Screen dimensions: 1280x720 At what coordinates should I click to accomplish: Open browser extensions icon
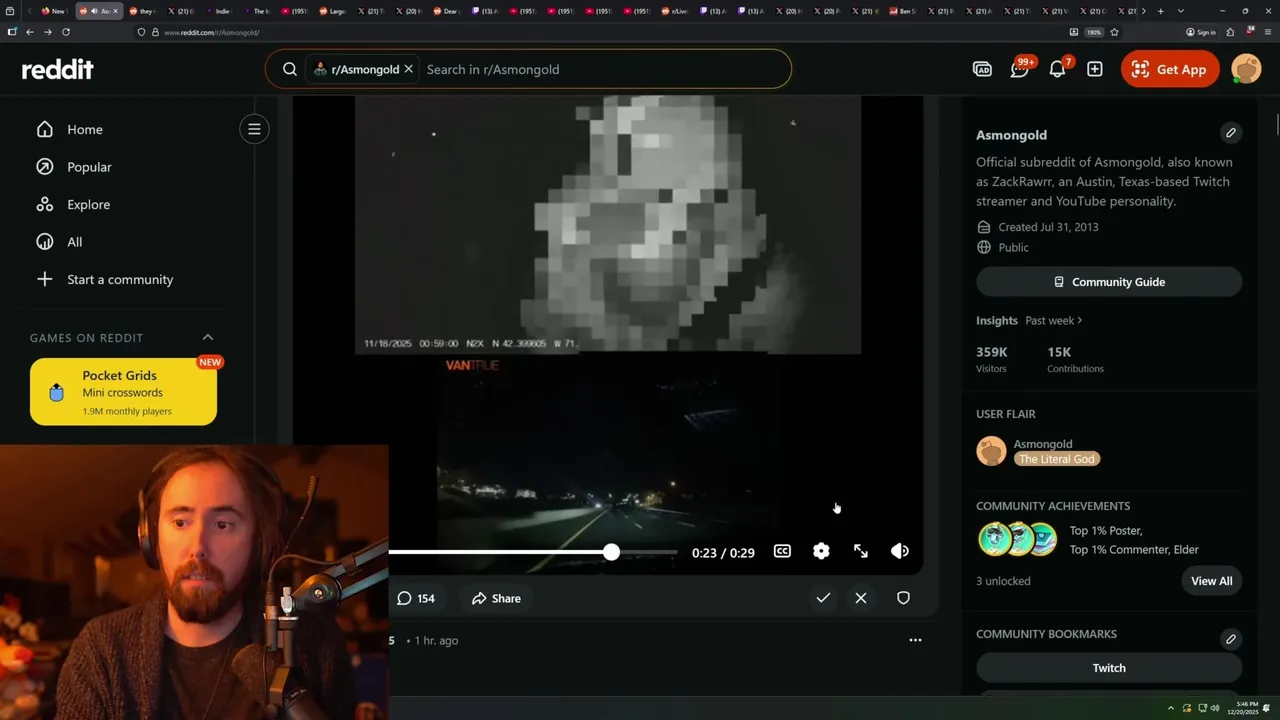1231,32
